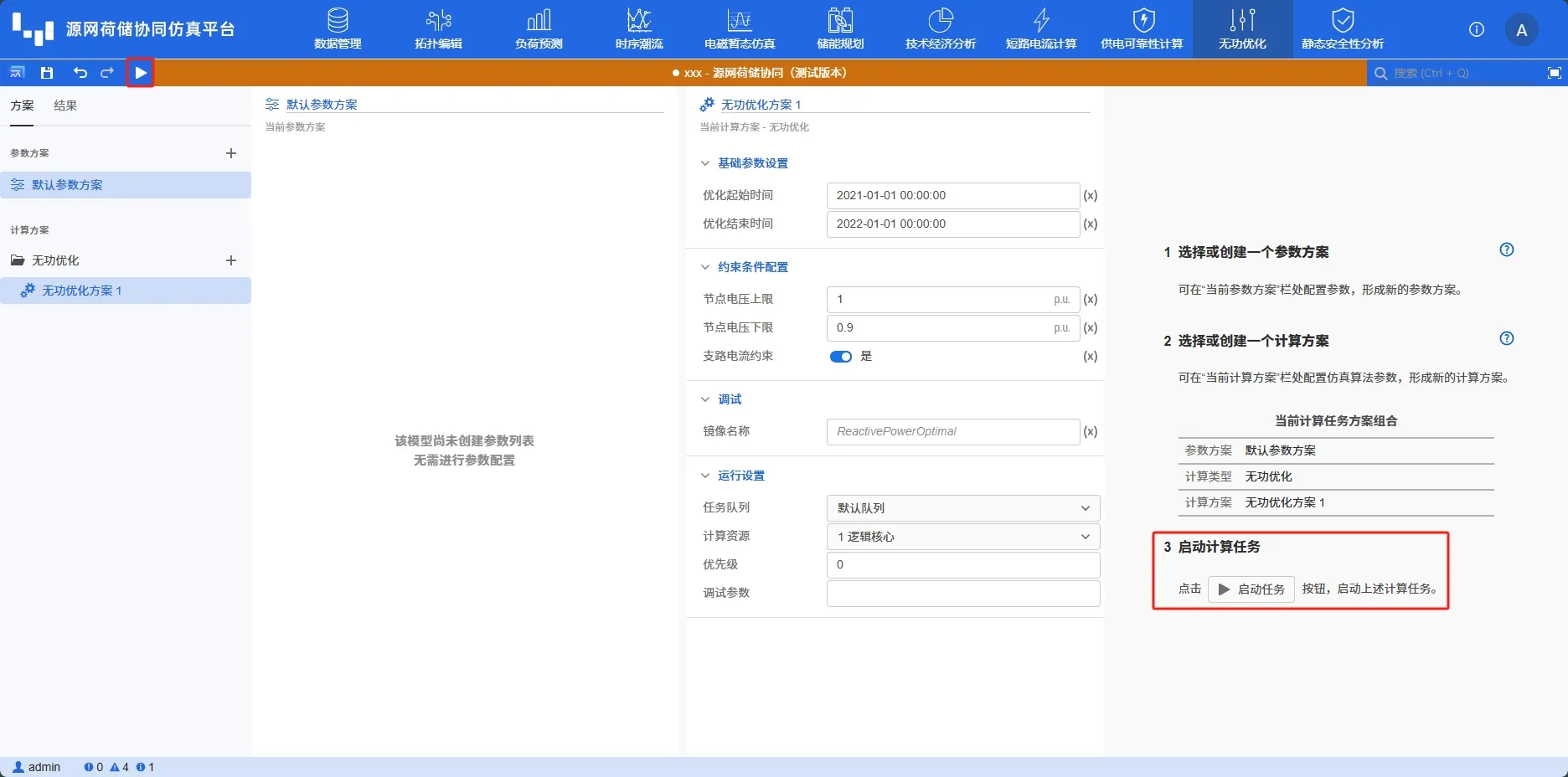Screen dimensions: 1568x777
Task: Open the 时序潮流 module
Action: click(639, 29)
